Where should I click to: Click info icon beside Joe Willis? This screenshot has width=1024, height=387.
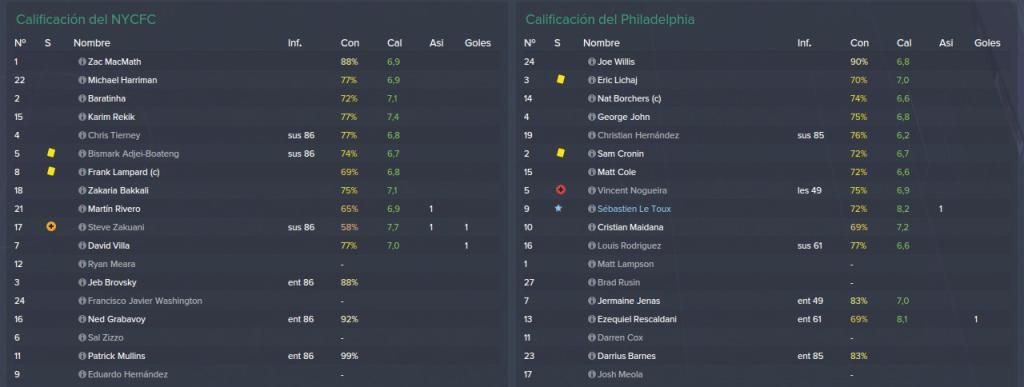point(592,62)
